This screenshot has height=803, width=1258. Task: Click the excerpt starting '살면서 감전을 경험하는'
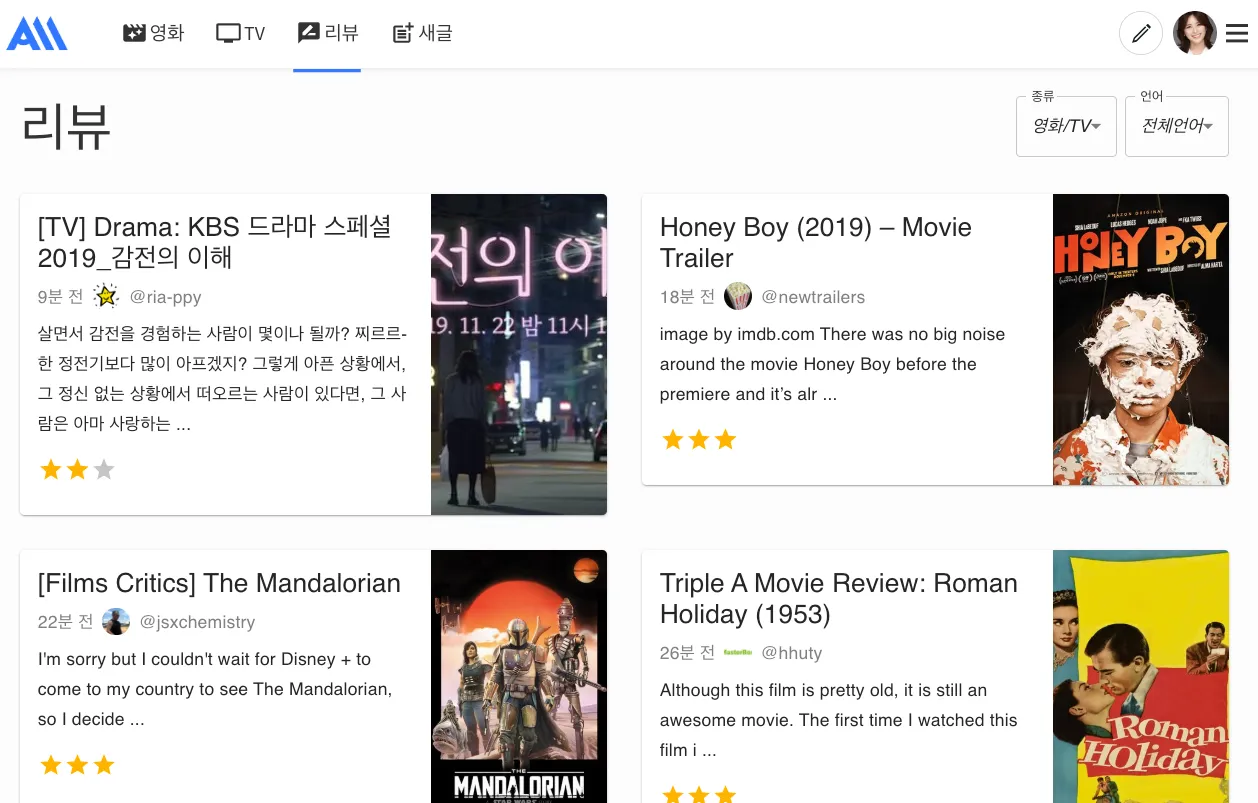(222, 379)
